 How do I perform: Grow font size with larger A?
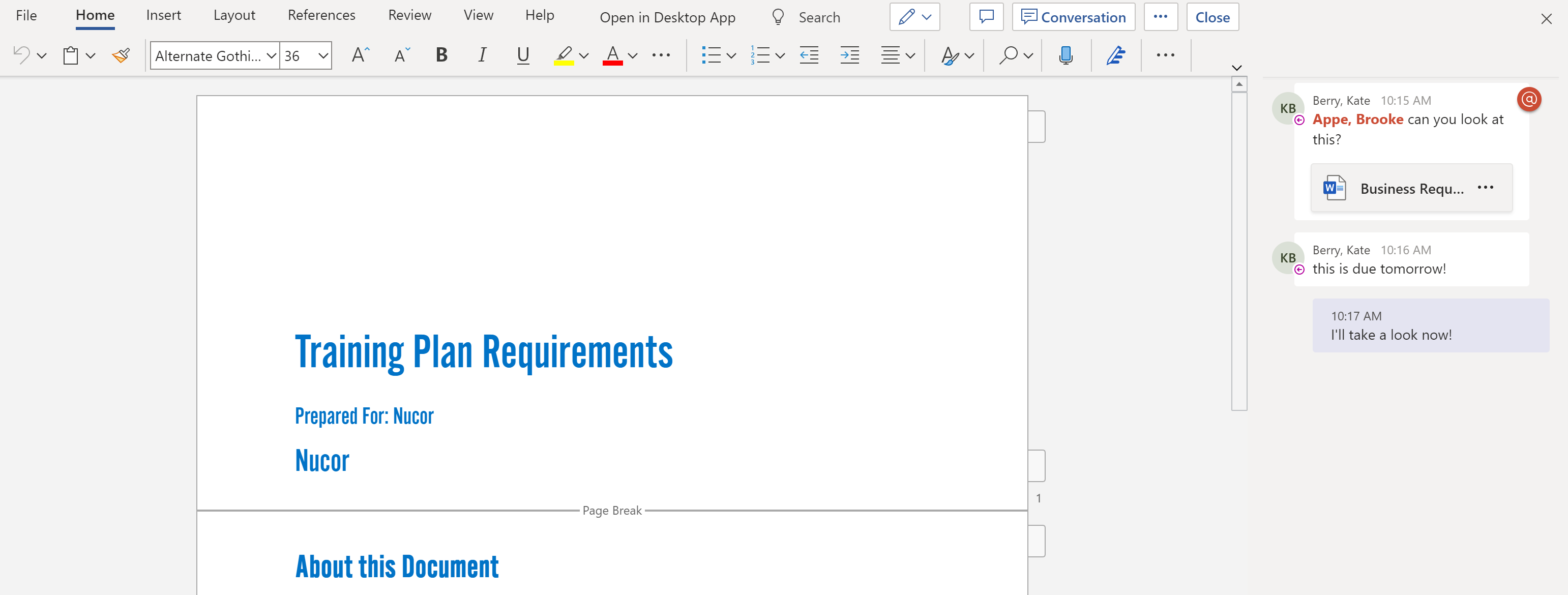tap(361, 55)
